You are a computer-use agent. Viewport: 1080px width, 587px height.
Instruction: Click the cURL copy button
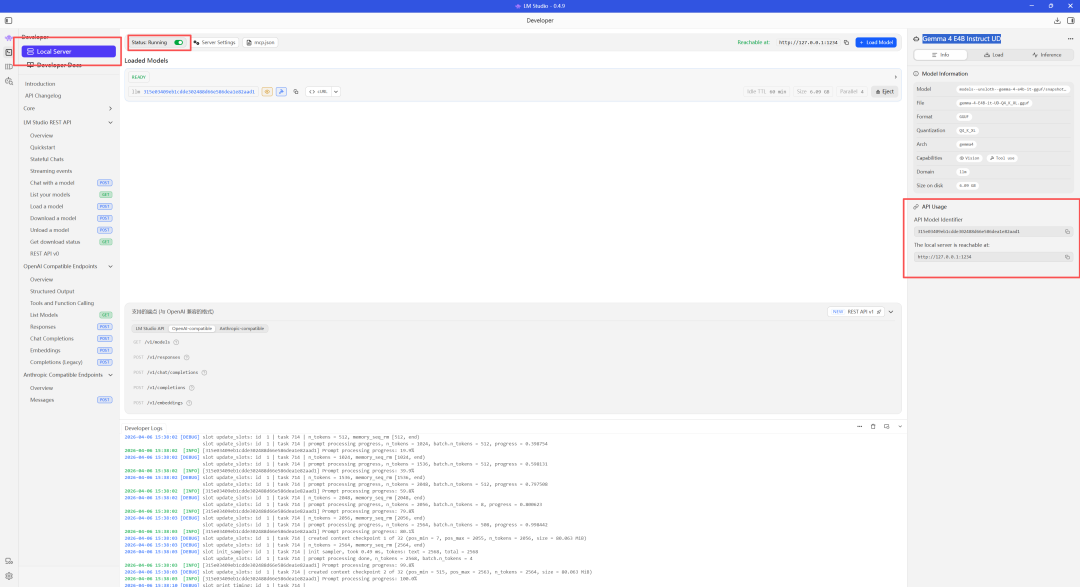pos(318,92)
